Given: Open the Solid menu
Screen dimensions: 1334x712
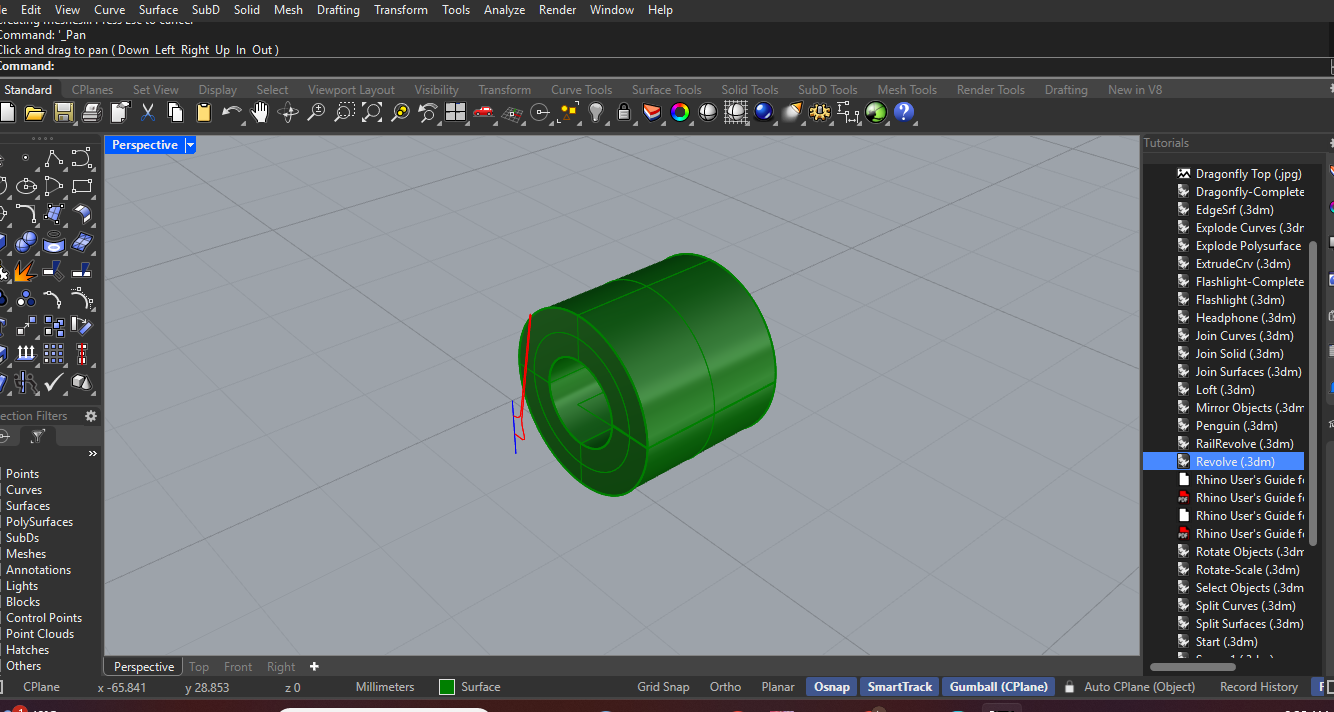Looking at the screenshot, I should [246, 9].
